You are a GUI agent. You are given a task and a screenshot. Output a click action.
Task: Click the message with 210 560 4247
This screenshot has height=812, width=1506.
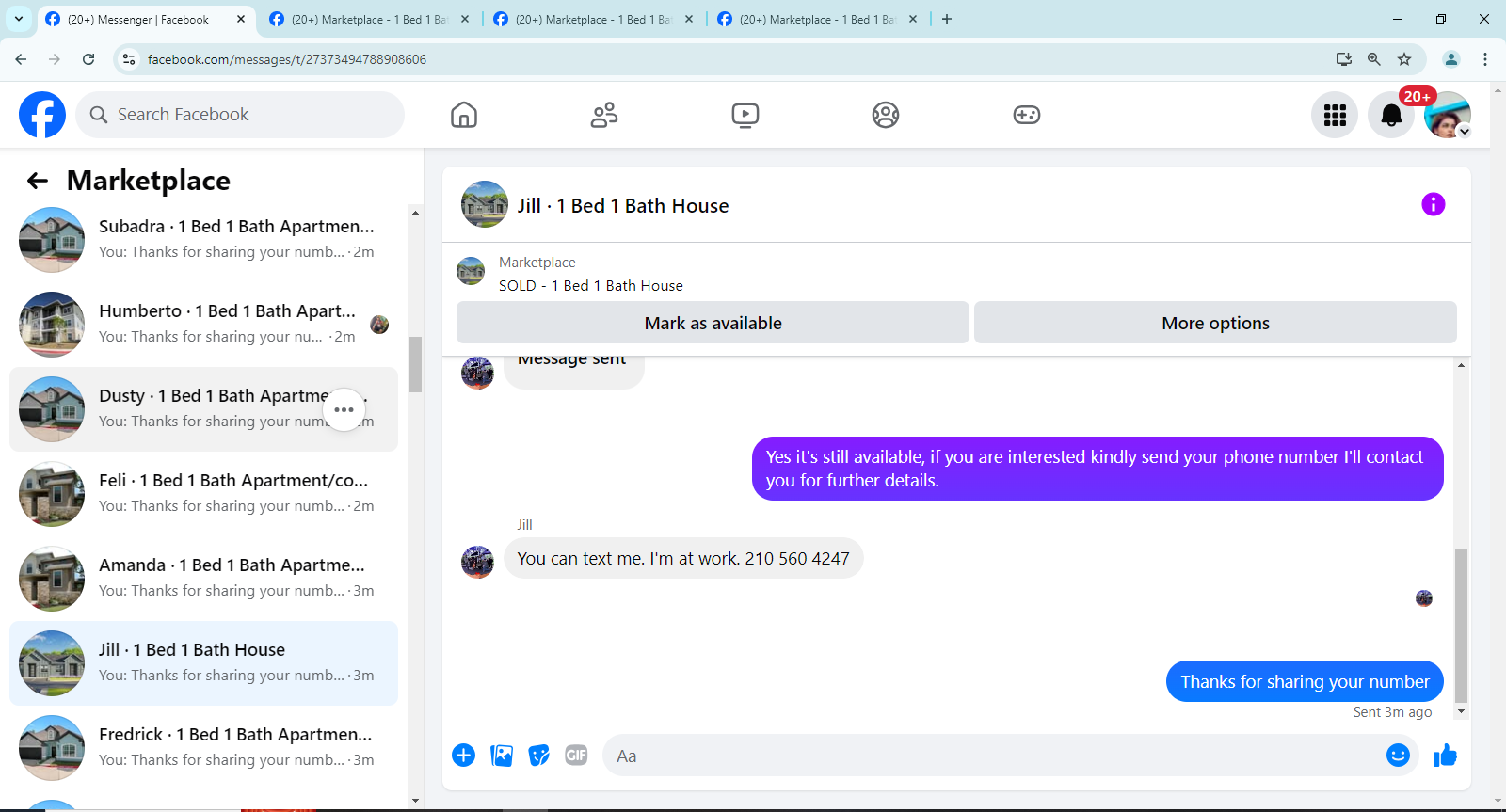coord(683,558)
